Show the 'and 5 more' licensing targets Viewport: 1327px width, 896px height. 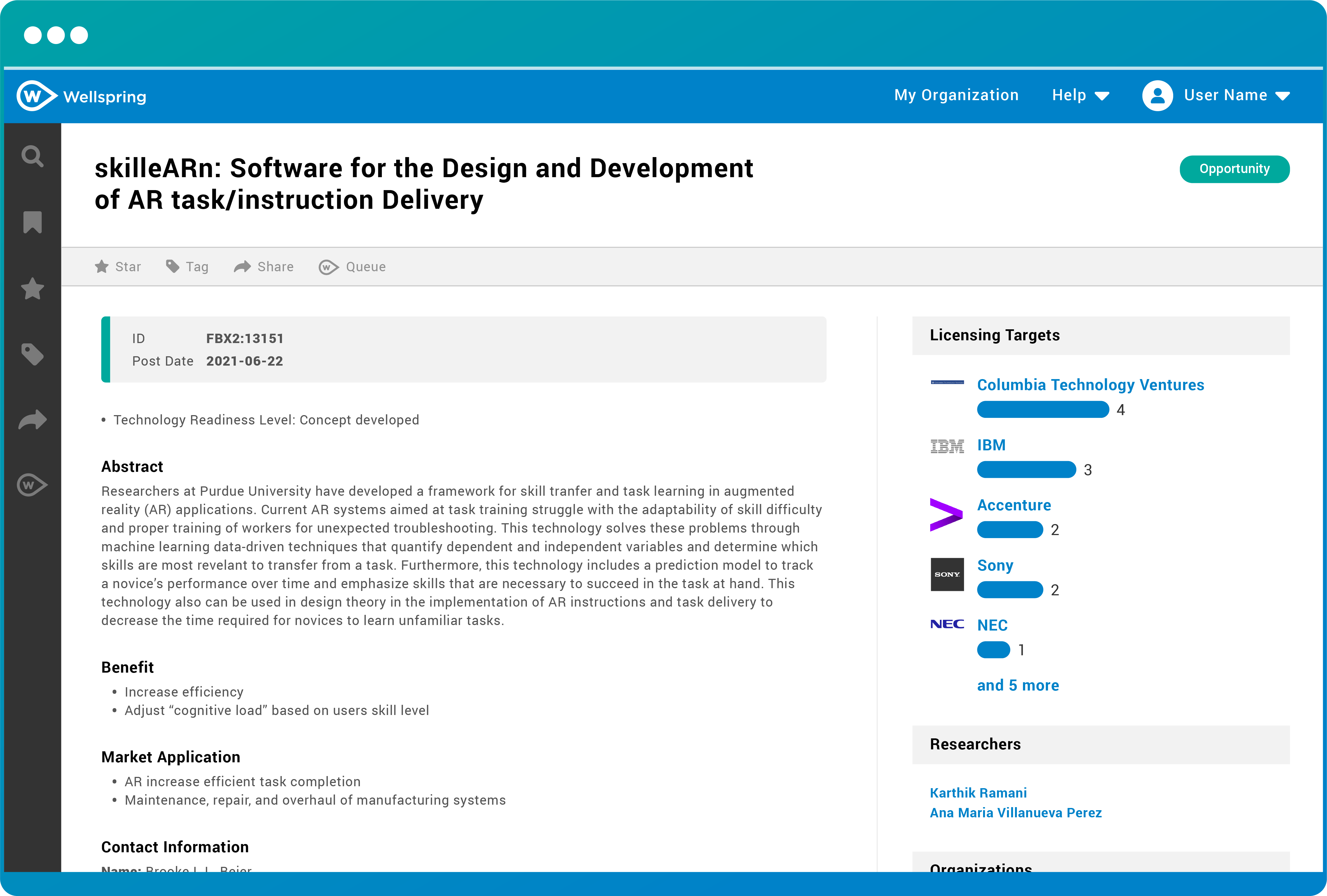tap(1018, 685)
